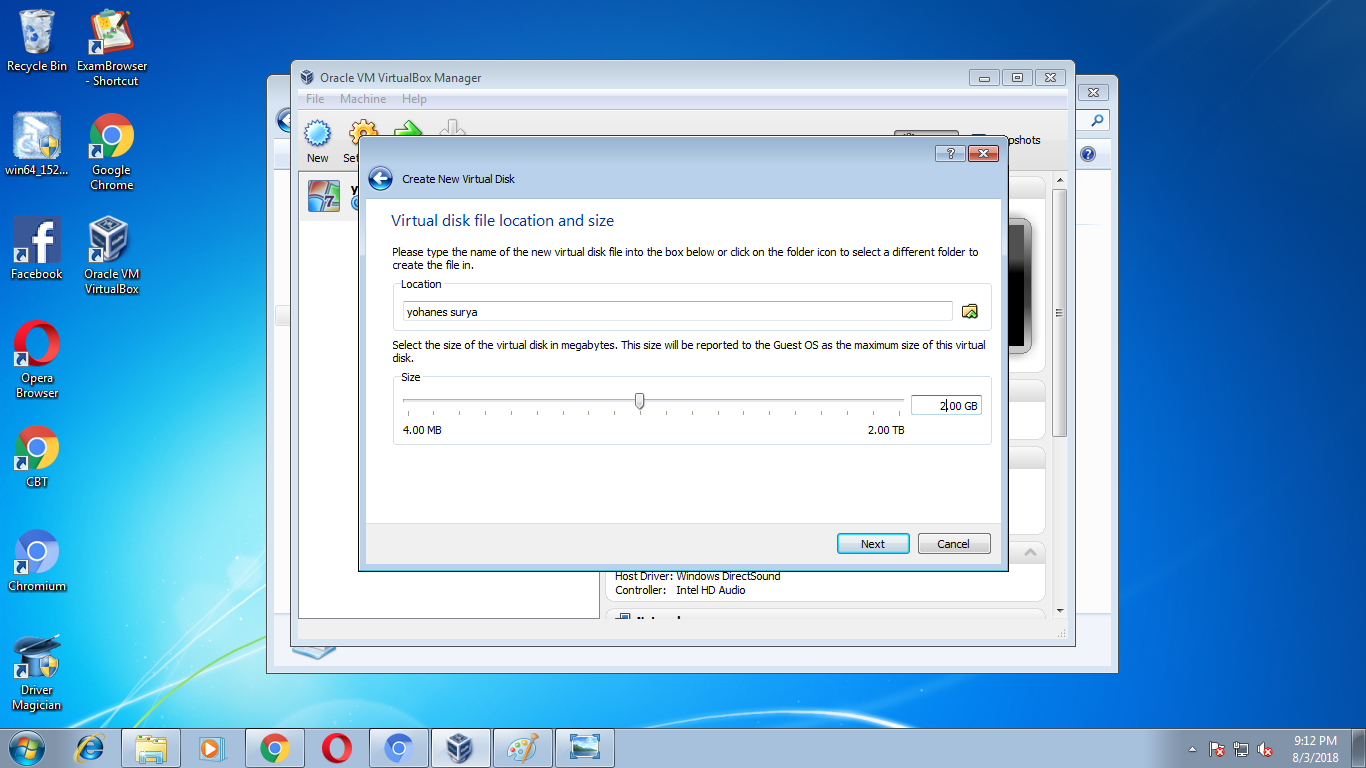
Task: Click the help question mark button of the wizard
Action: [950, 153]
